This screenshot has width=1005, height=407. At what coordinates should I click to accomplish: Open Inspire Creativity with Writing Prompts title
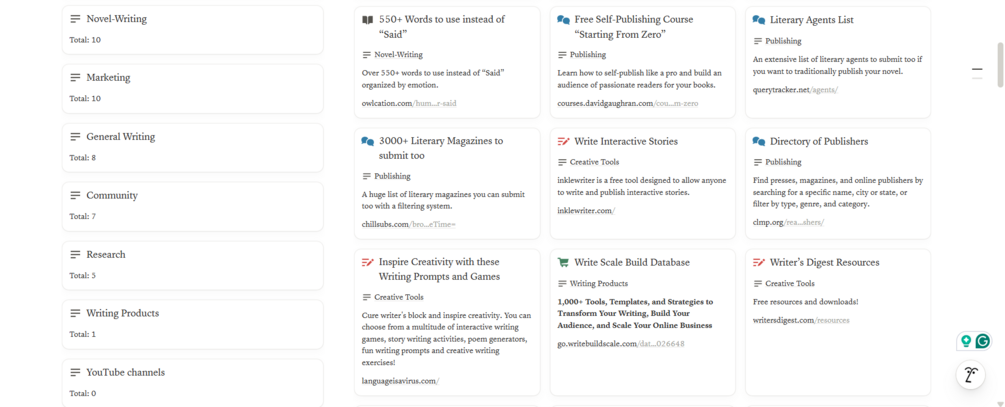439,269
